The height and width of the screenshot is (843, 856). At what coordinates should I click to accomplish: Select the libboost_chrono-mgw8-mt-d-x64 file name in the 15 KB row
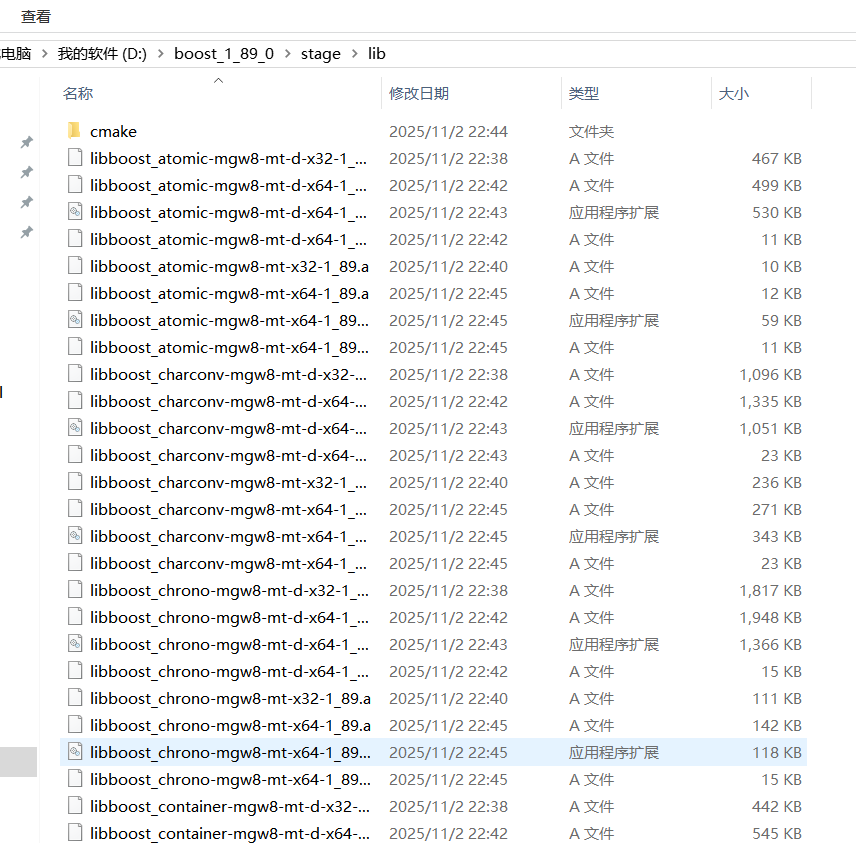click(230, 672)
